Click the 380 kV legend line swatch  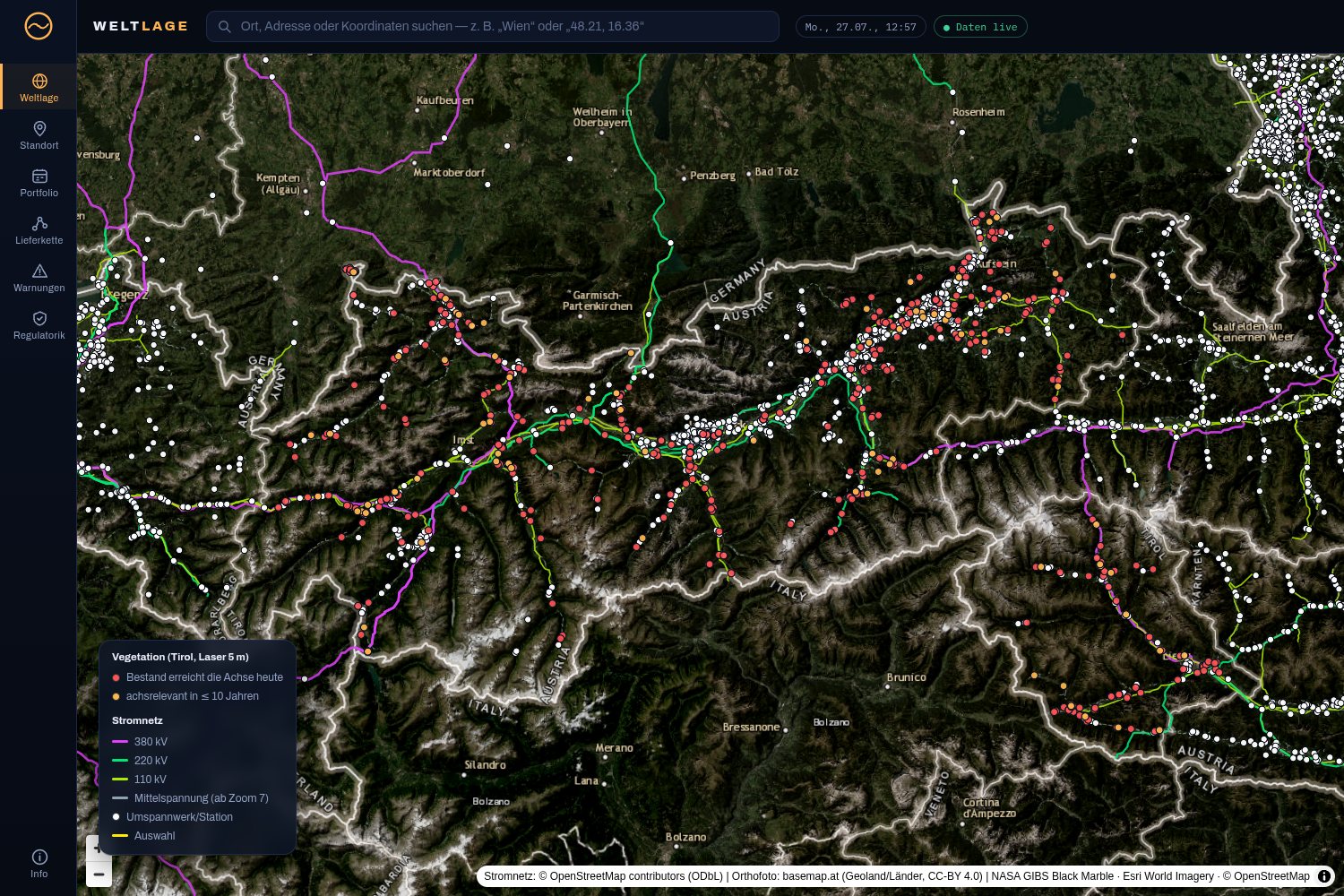pos(120,742)
